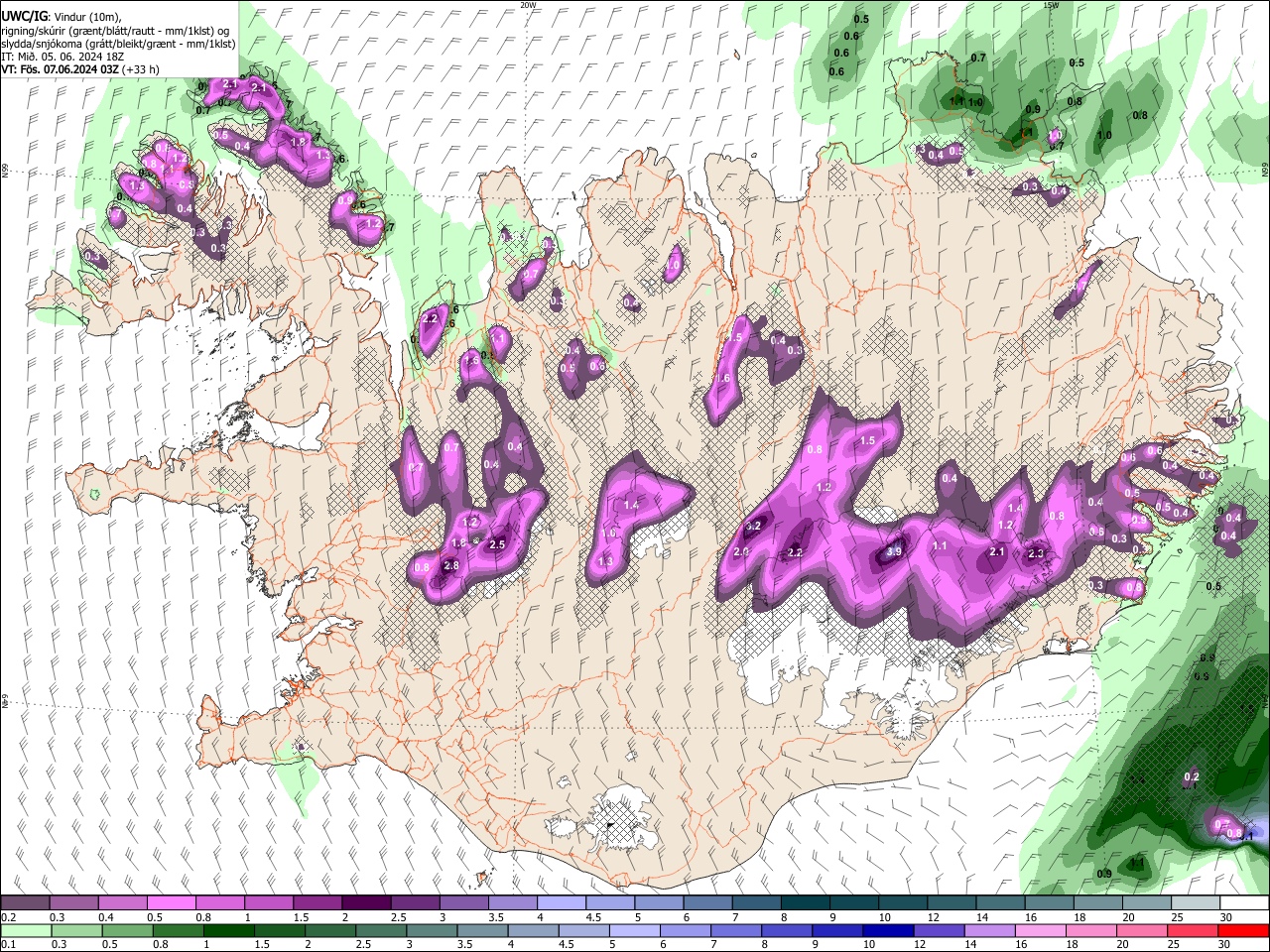Click the 'IT: Mið. 05. 06. 2024 18Z' line

click(x=63, y=57)
